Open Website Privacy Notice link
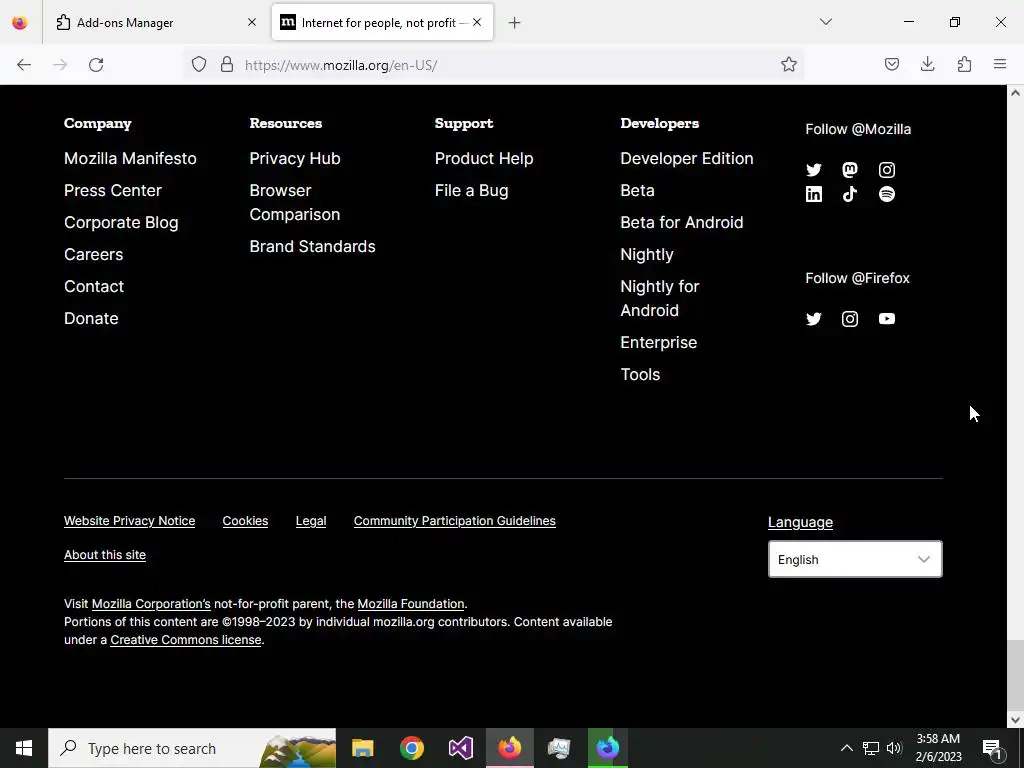 [x=129, y=521]
